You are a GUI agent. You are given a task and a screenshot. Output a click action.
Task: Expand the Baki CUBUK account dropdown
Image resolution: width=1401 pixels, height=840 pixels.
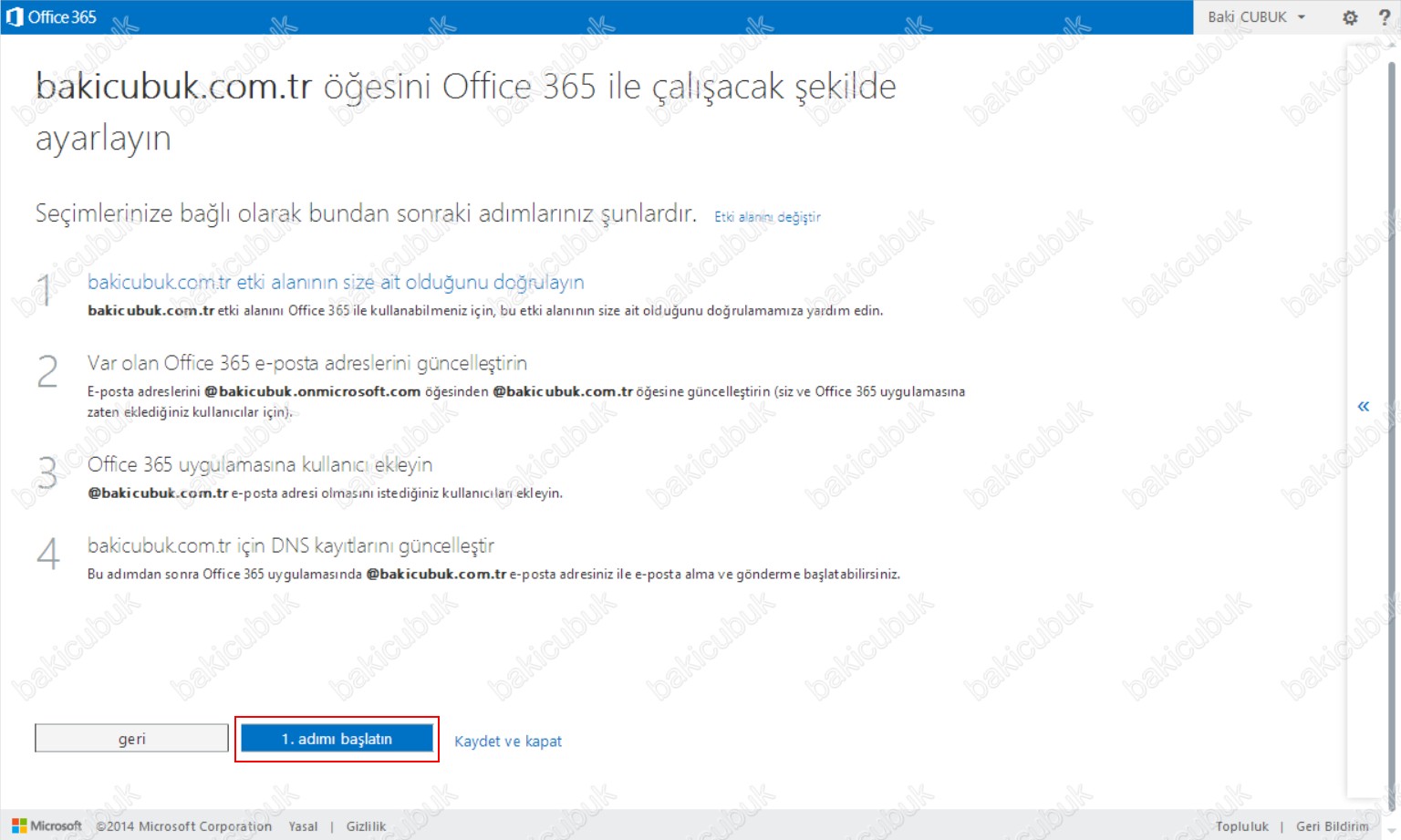tap(1256, 17)
